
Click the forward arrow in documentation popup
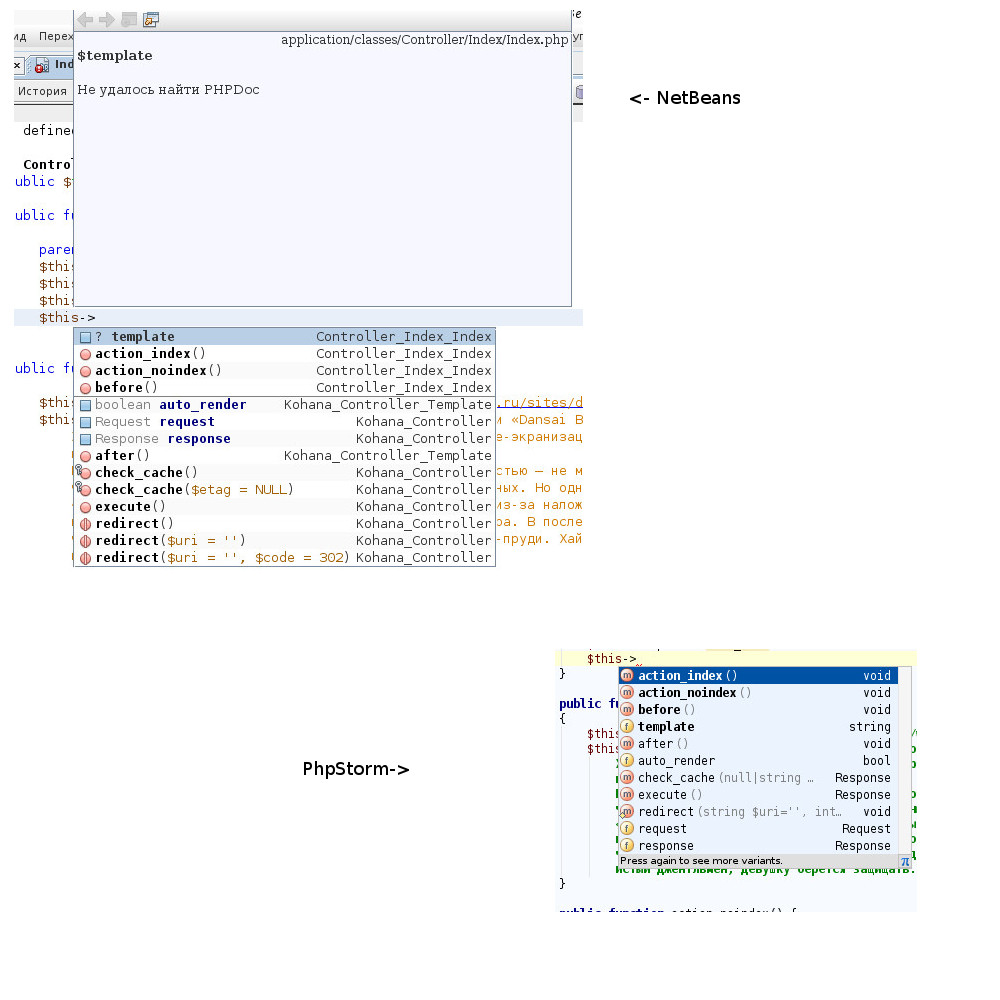click(107, 20)
